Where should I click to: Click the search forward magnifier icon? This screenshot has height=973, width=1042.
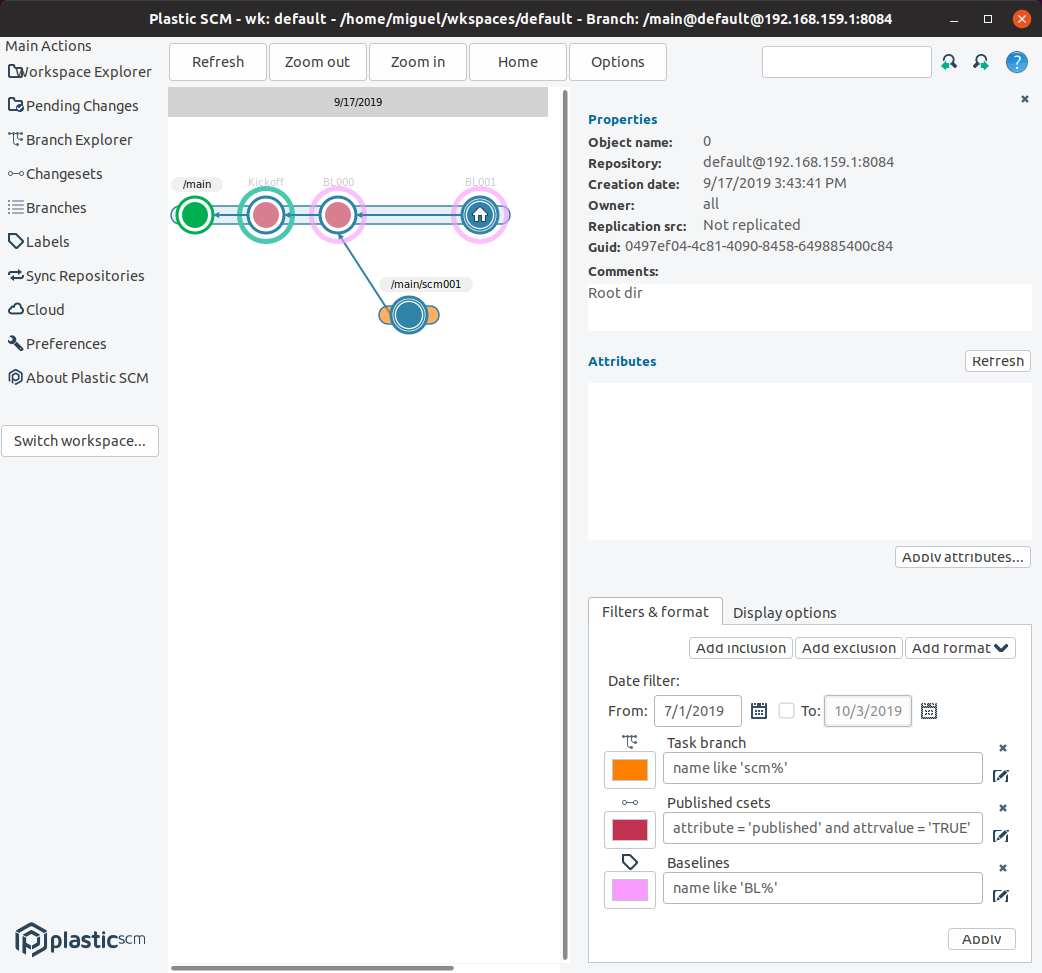click(x=981, y=61)
